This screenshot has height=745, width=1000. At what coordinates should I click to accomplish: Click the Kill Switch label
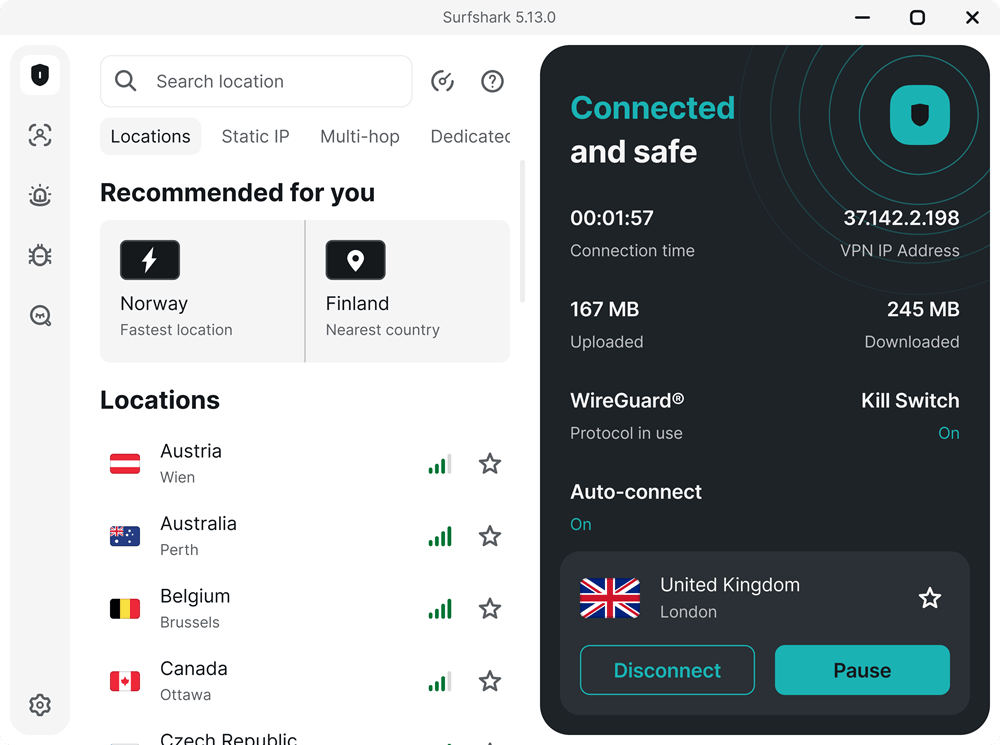910,401
